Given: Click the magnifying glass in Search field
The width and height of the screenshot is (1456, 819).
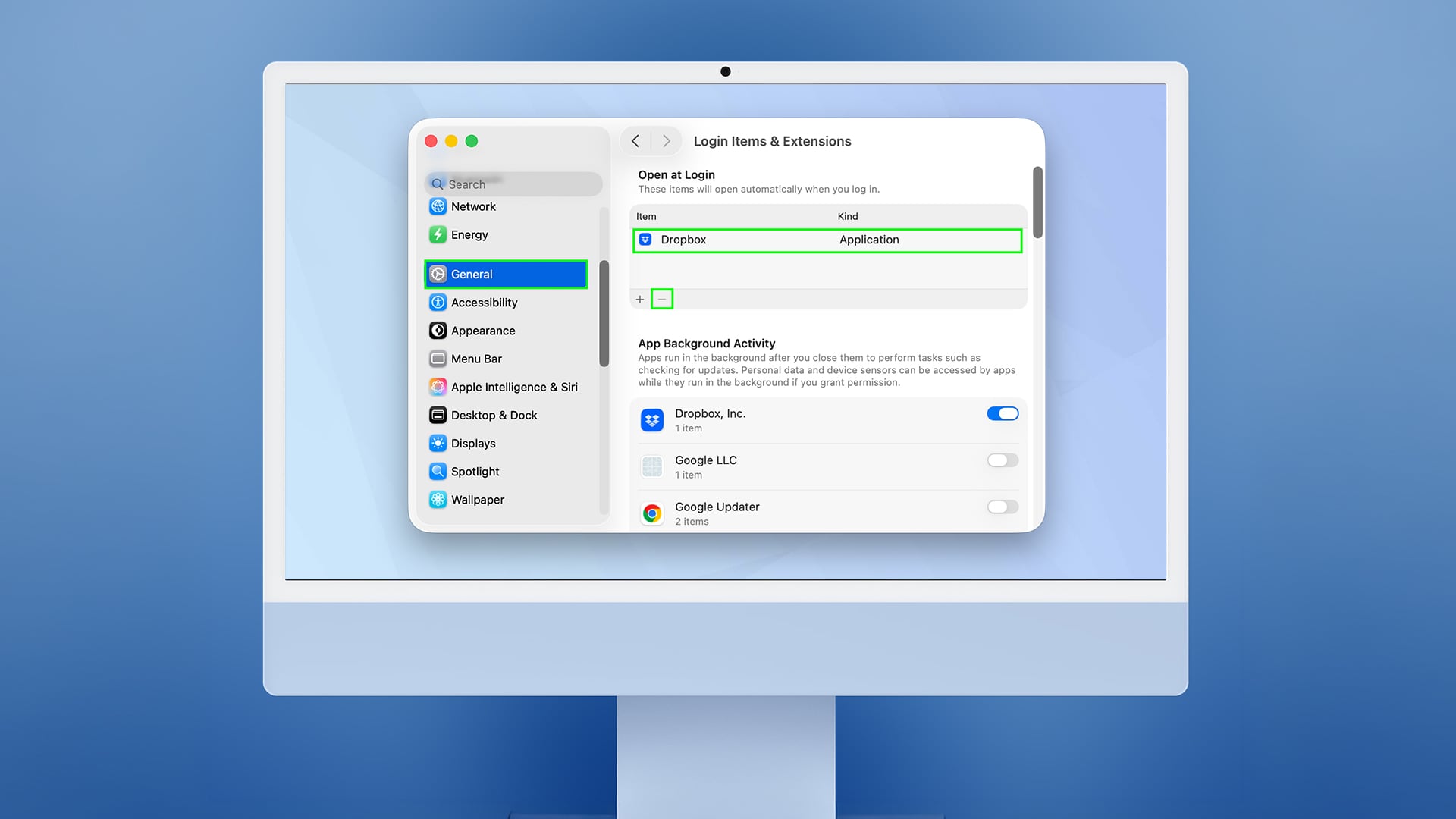Looking at the screenshot, I should point(437,184).
